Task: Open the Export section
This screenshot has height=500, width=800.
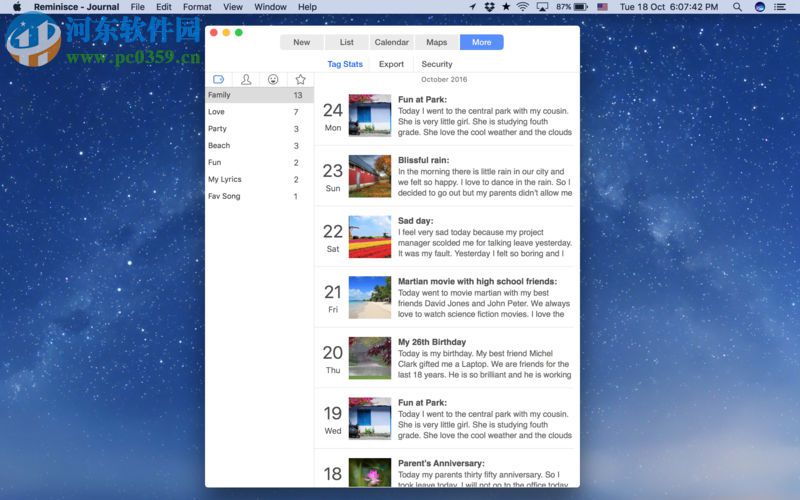Action: pos(391,64)
